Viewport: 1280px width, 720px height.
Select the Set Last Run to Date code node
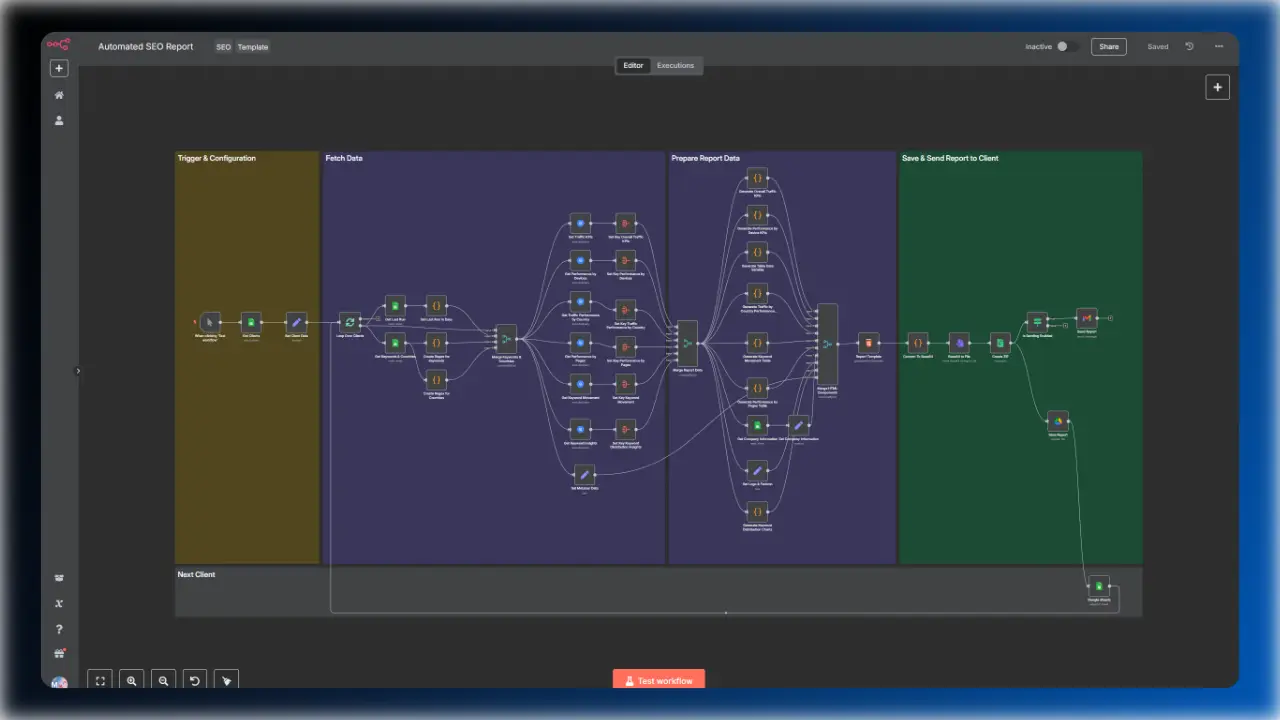pyautogui.click(x=436, y=305)
